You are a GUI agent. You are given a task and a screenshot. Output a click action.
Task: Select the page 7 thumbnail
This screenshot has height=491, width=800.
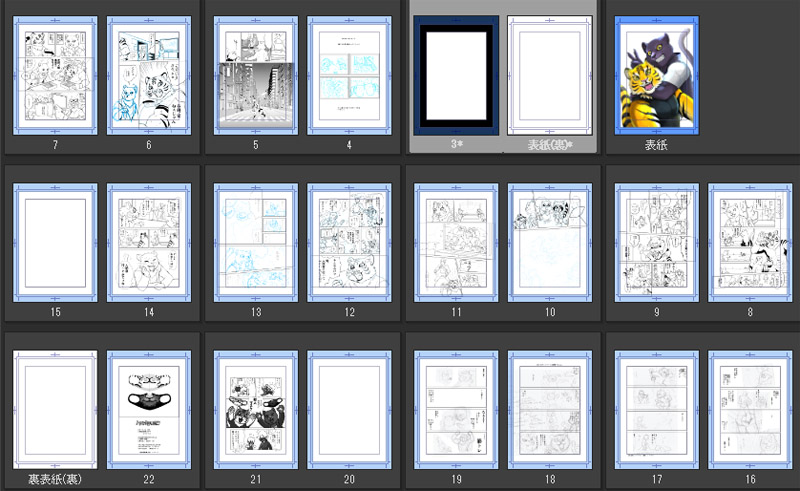coord(55,76)
